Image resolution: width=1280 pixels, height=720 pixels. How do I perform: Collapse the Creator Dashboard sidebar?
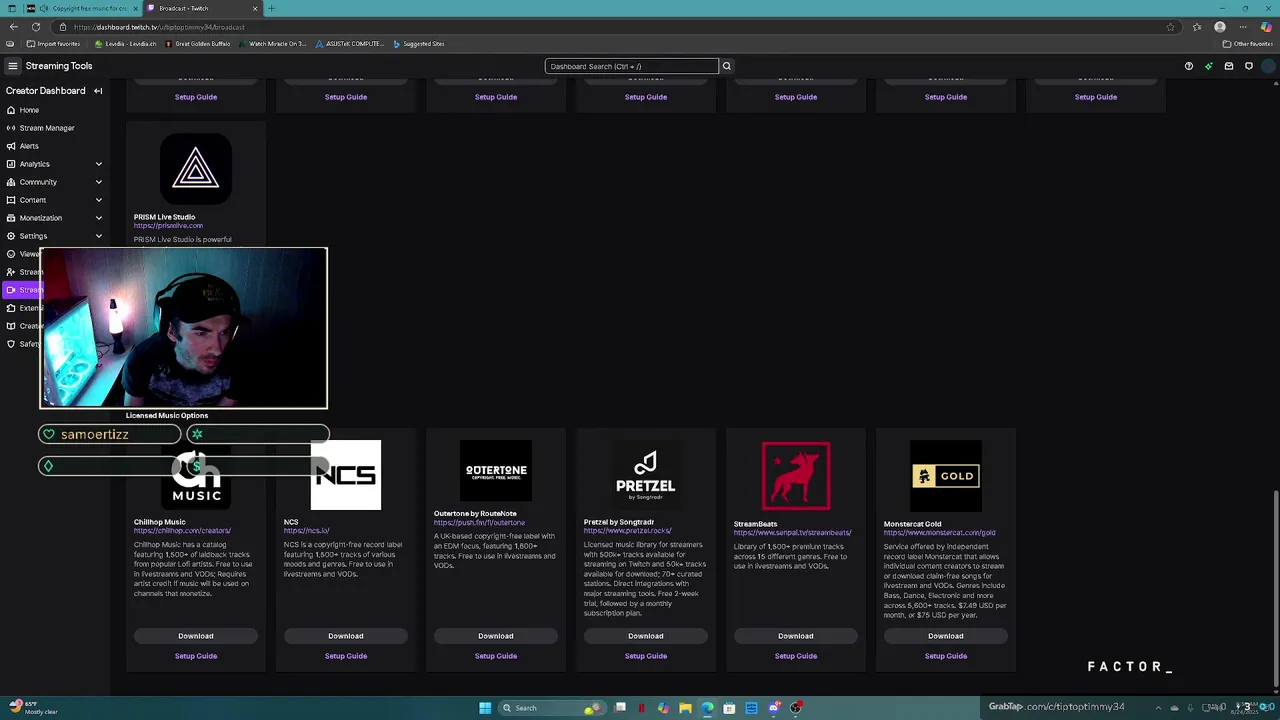pos(98,91)
